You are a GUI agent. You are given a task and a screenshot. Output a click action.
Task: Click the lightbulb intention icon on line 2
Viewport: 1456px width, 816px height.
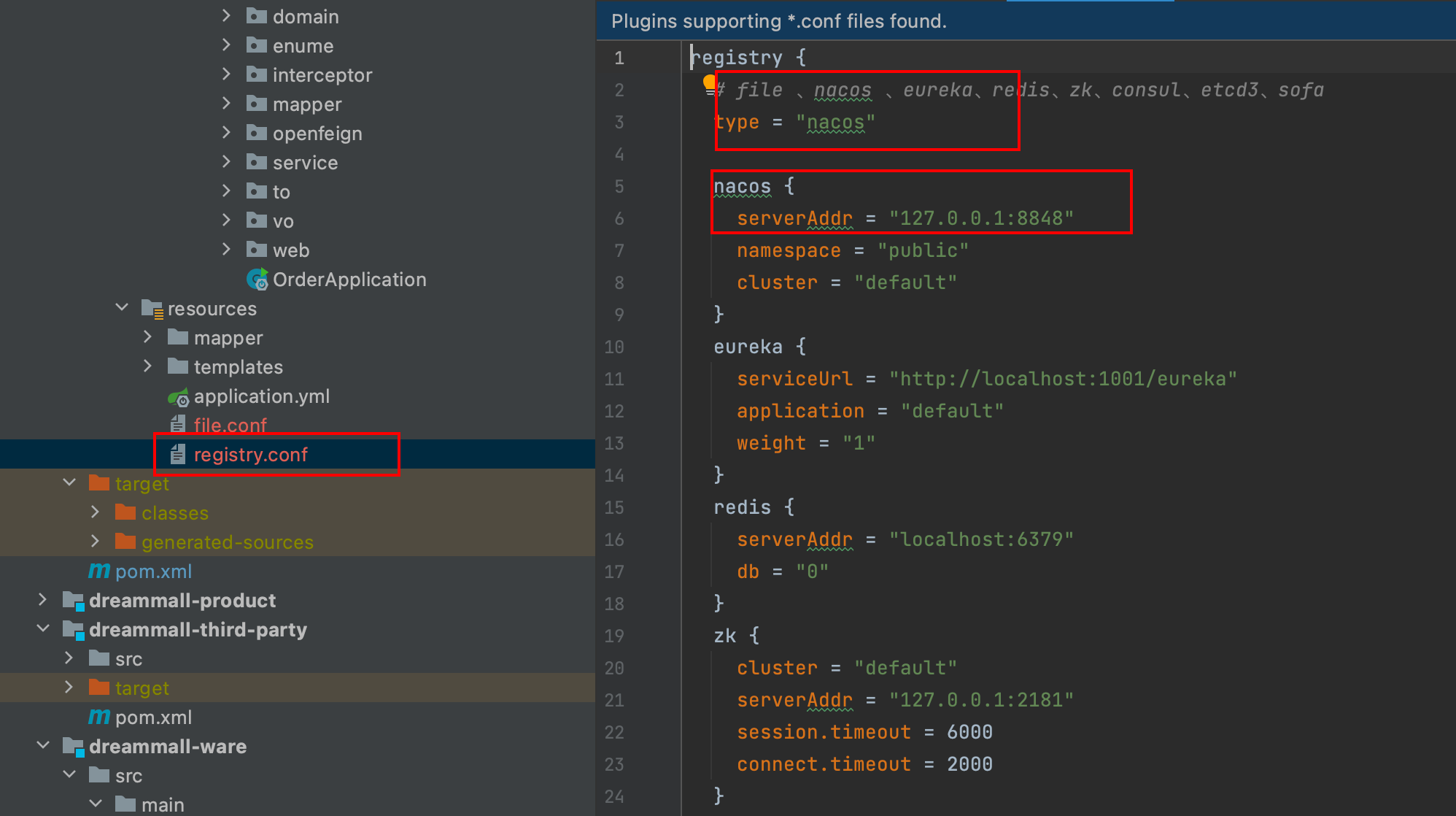[x=710, y=83]
